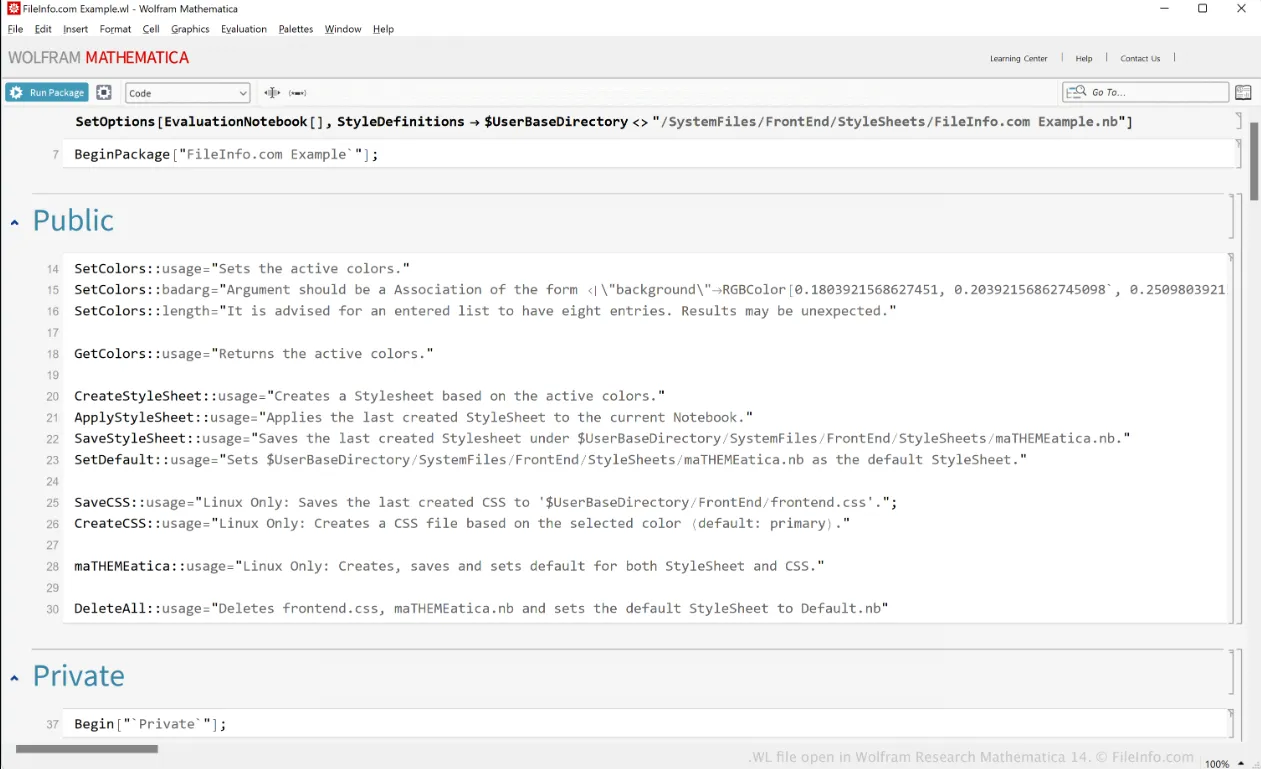
Task: Collapse the Private section
Action: (x=15, y=678)
